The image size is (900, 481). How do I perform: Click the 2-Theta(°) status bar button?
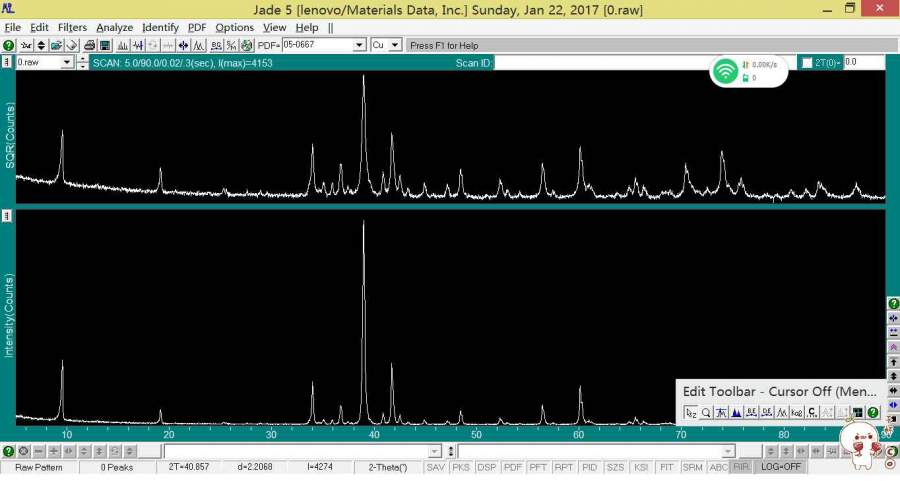click(387, 467)
